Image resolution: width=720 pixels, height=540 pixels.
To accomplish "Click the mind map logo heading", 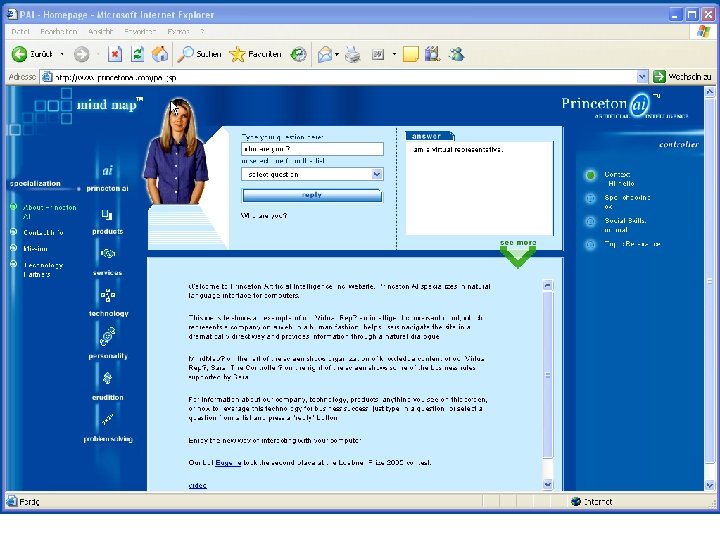I will 109,105.
